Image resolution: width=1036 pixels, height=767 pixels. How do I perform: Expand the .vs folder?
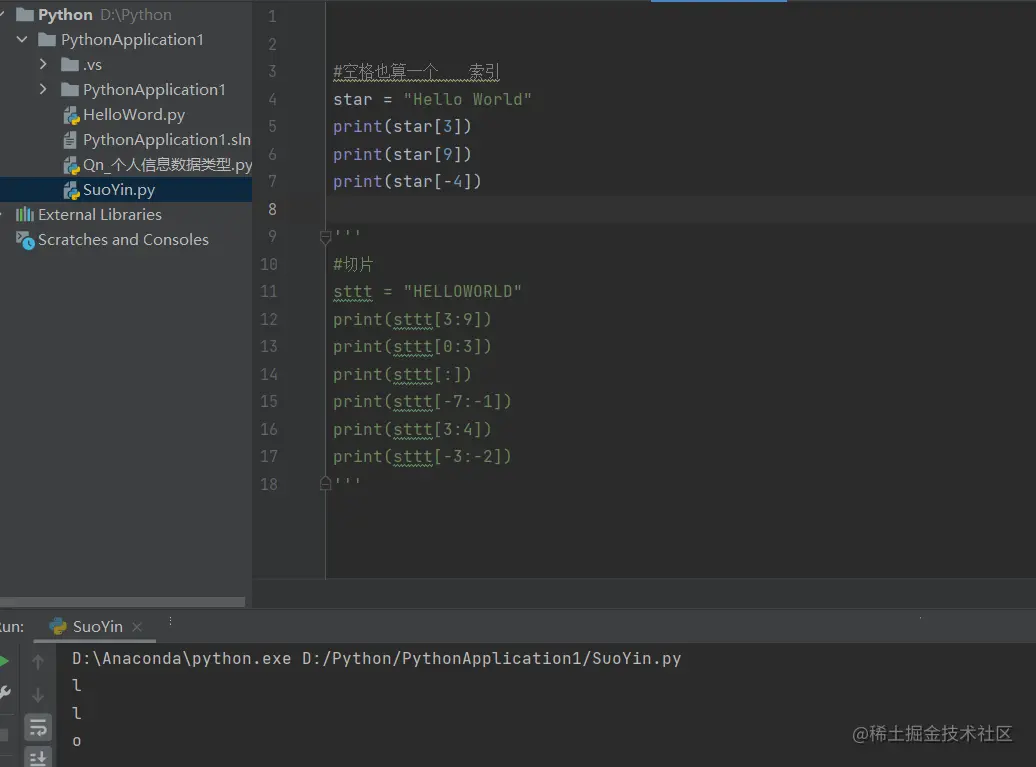click(44, 64)
